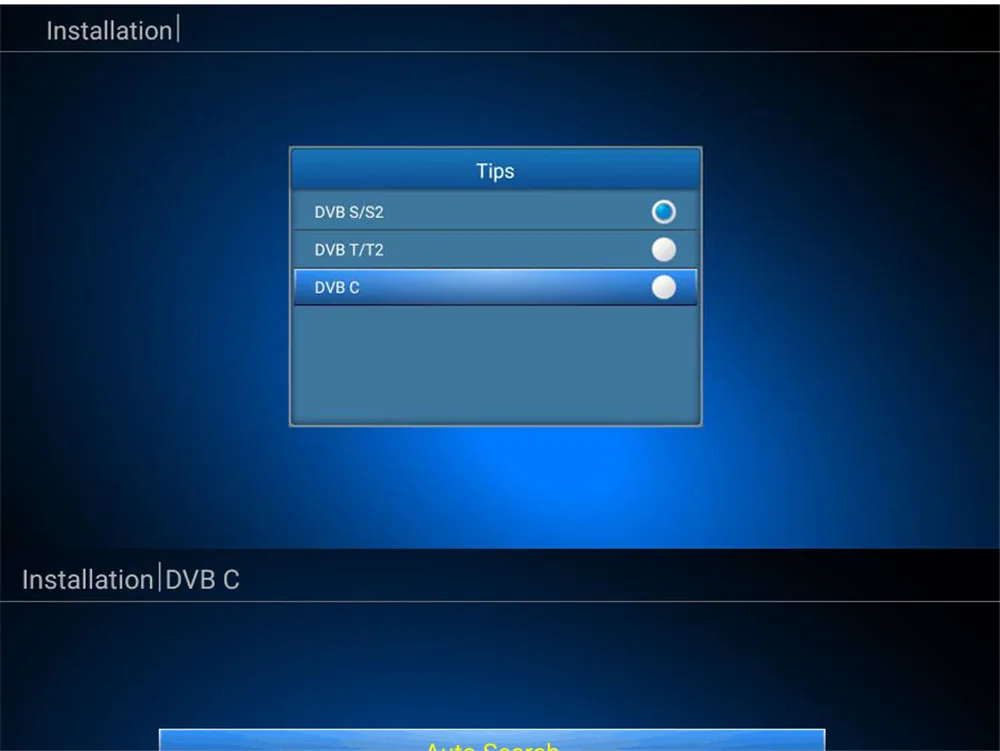Choose the DVB T/T2 list row
Viewport: 1000px width, 751px height.
coord(496,249)
